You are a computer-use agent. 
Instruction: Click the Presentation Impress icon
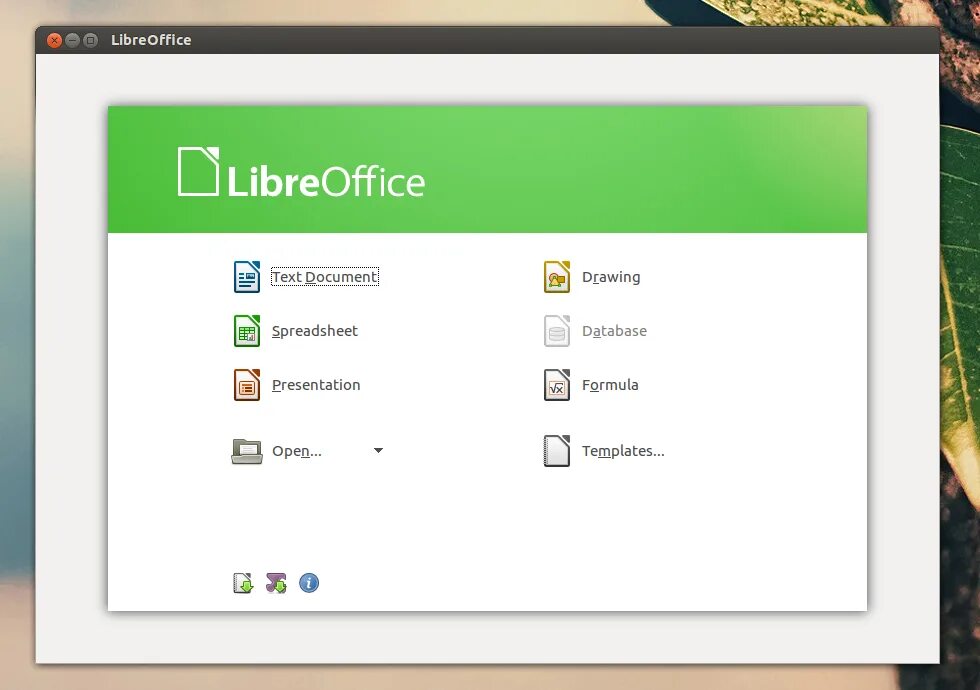tap(247, 384)
